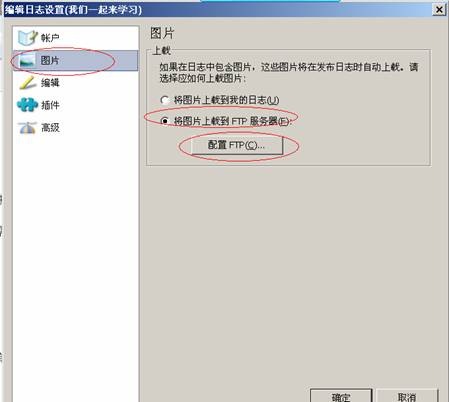The width and height of the screenshot is (449, 402).
Task: Click the 高级 propeller hat icon
Action: pos(27,128)
